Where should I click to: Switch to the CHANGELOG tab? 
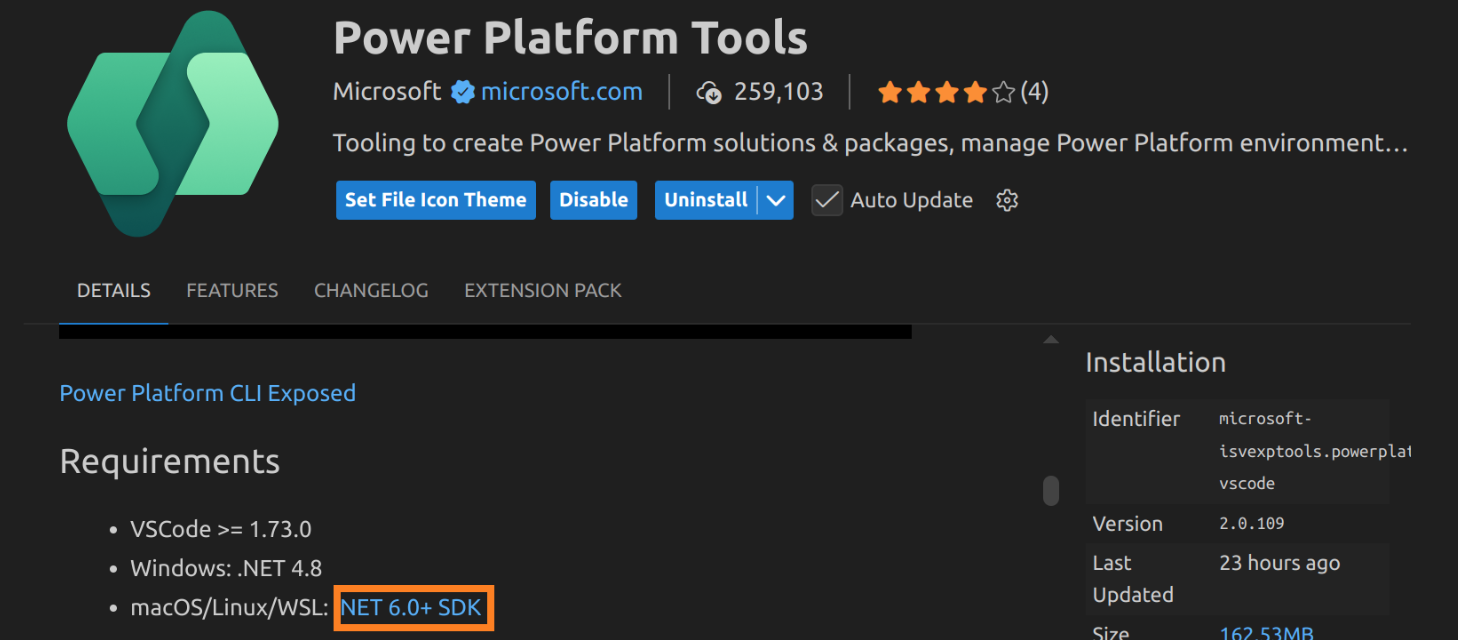click(x=371, y=291)
